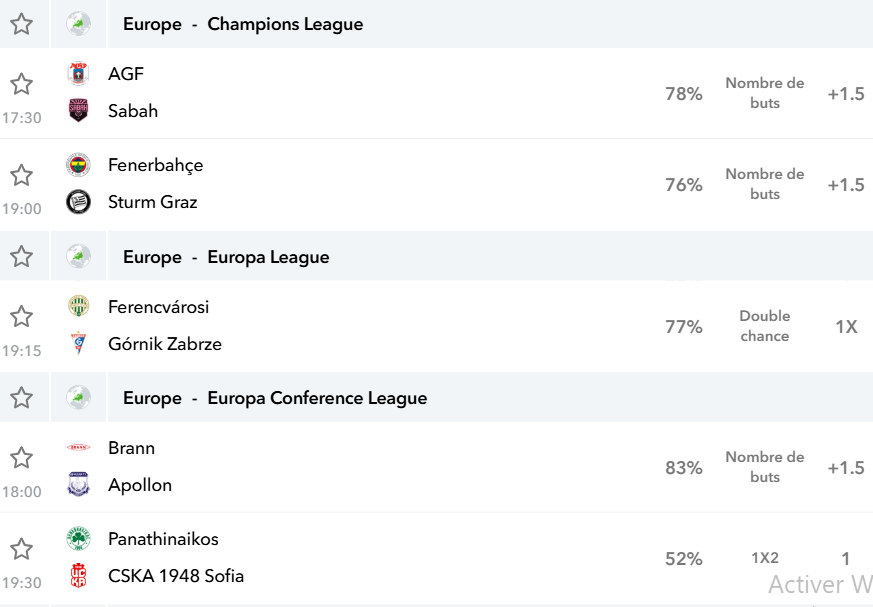Click the Double chance 1X prediction
This screenshot has width=873, height=607.
pyautogui.click(x=846, y=326)
